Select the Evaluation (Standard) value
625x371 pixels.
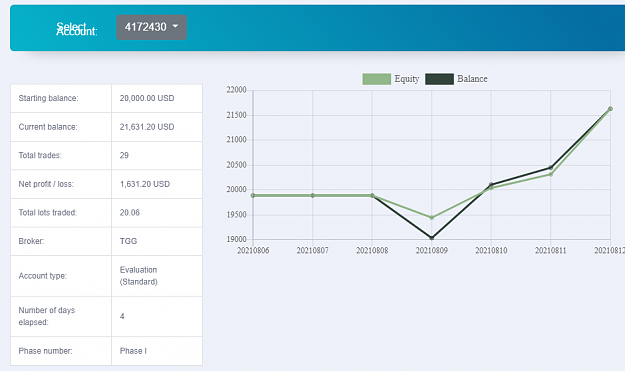pyautogui.click(x=138, y=276)
